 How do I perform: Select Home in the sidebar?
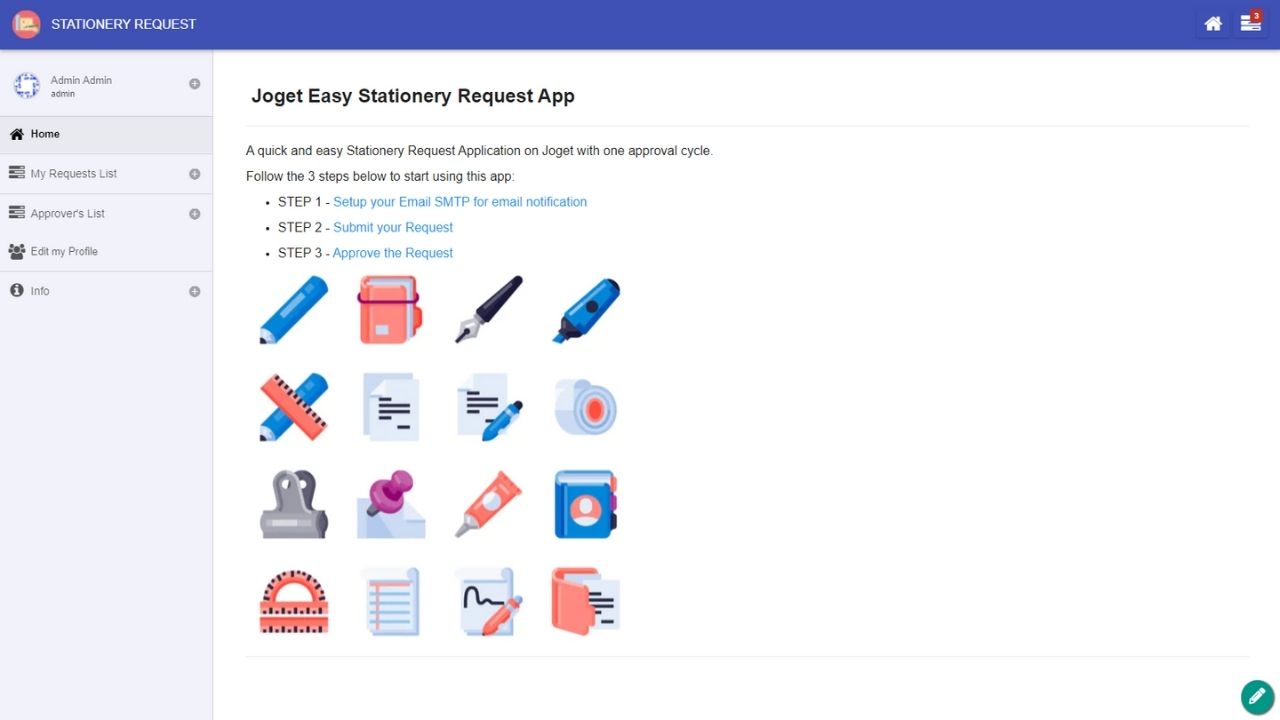[106, 134]
